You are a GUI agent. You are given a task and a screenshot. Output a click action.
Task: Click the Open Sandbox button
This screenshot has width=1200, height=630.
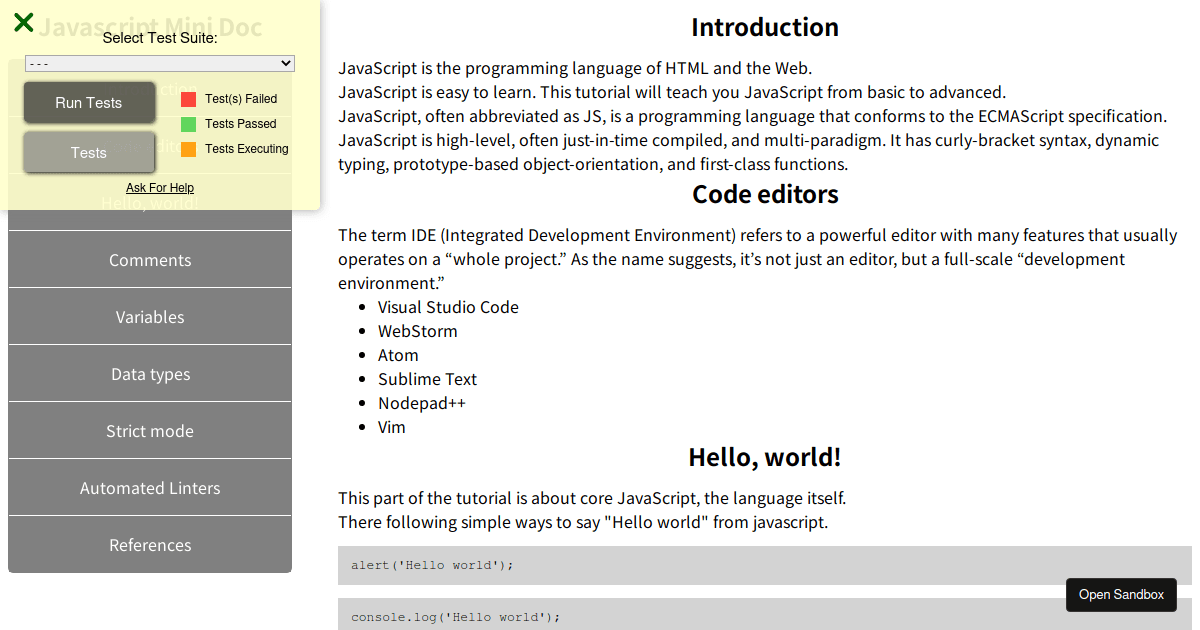1121,594
